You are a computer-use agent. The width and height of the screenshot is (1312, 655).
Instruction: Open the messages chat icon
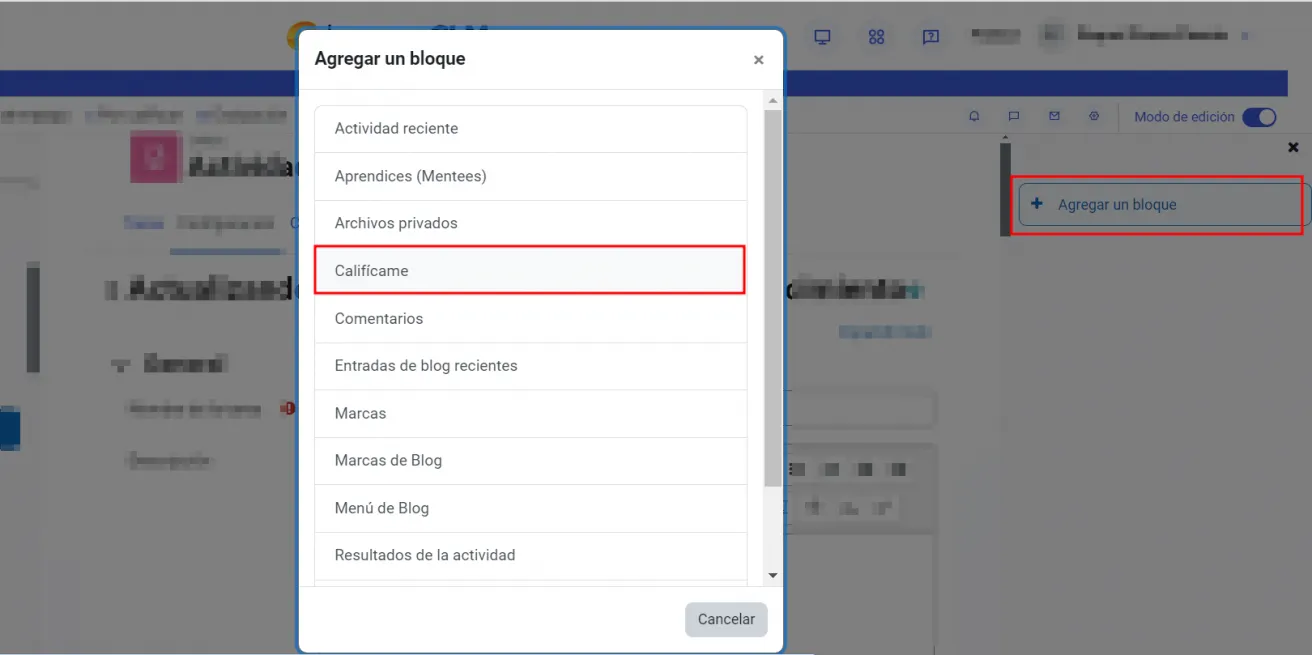pos(1014,116)
